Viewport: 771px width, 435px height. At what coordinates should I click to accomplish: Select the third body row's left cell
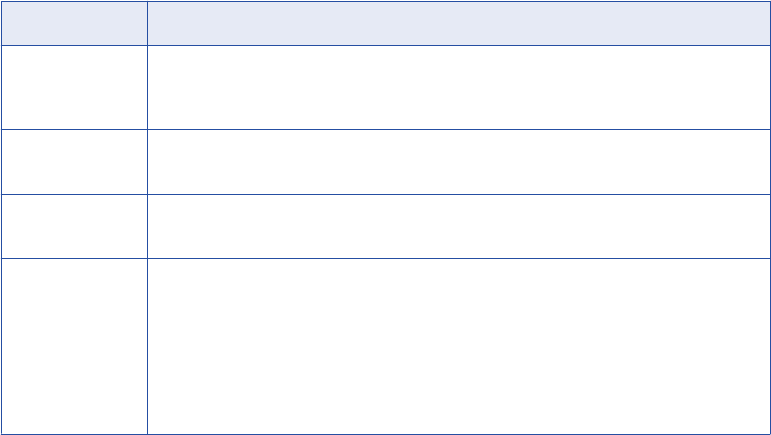[x=74, y=227]
